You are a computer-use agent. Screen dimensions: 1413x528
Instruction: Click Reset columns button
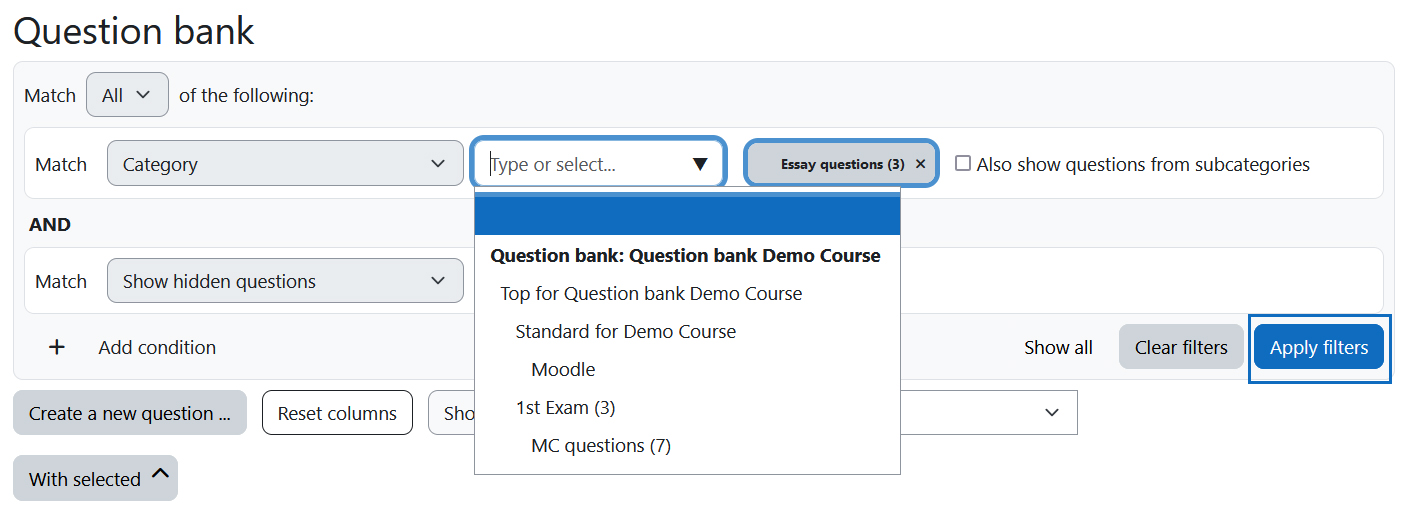337,413
